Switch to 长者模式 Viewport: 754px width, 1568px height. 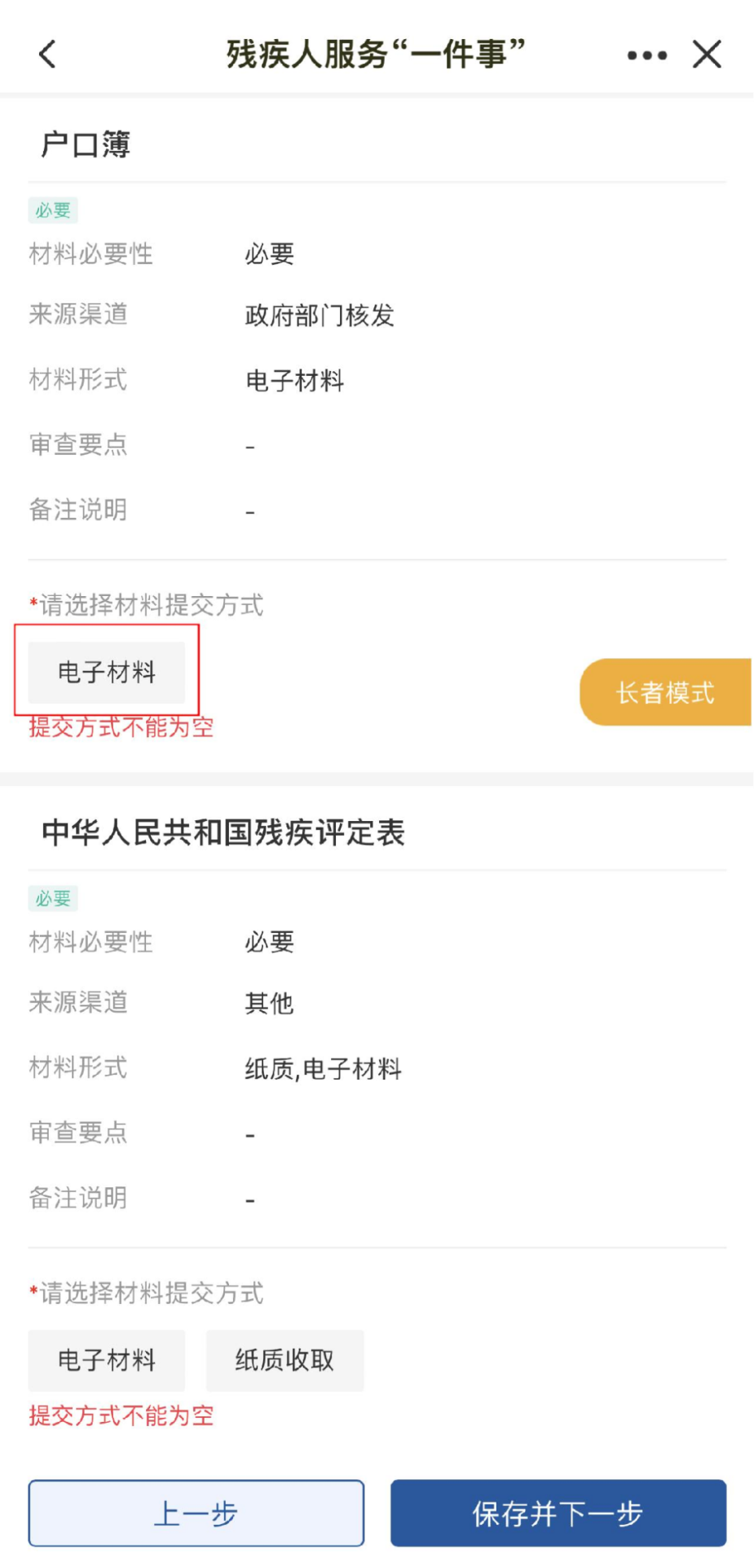click(x=665, y=692)
